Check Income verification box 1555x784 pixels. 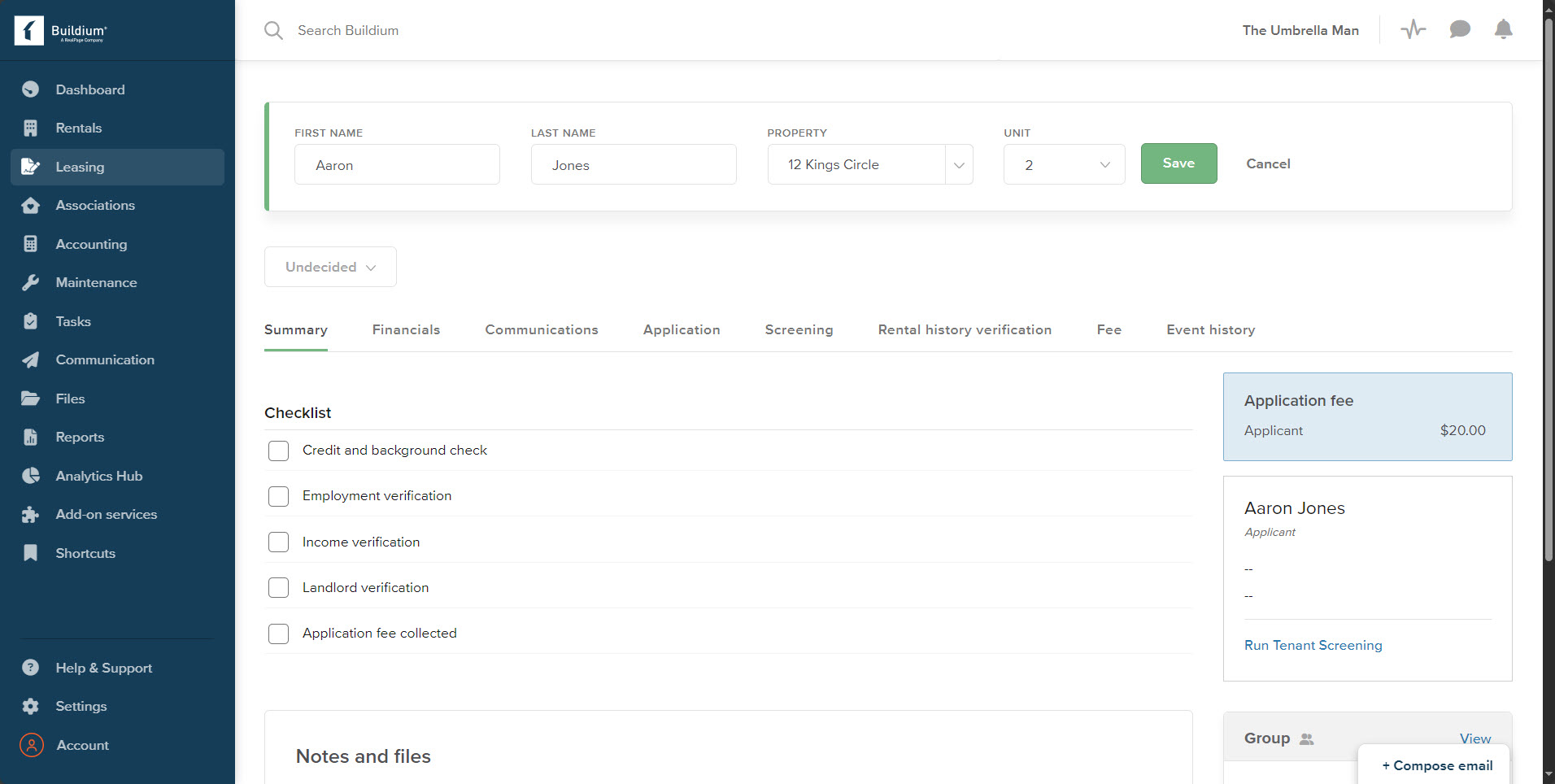point(278,542)
